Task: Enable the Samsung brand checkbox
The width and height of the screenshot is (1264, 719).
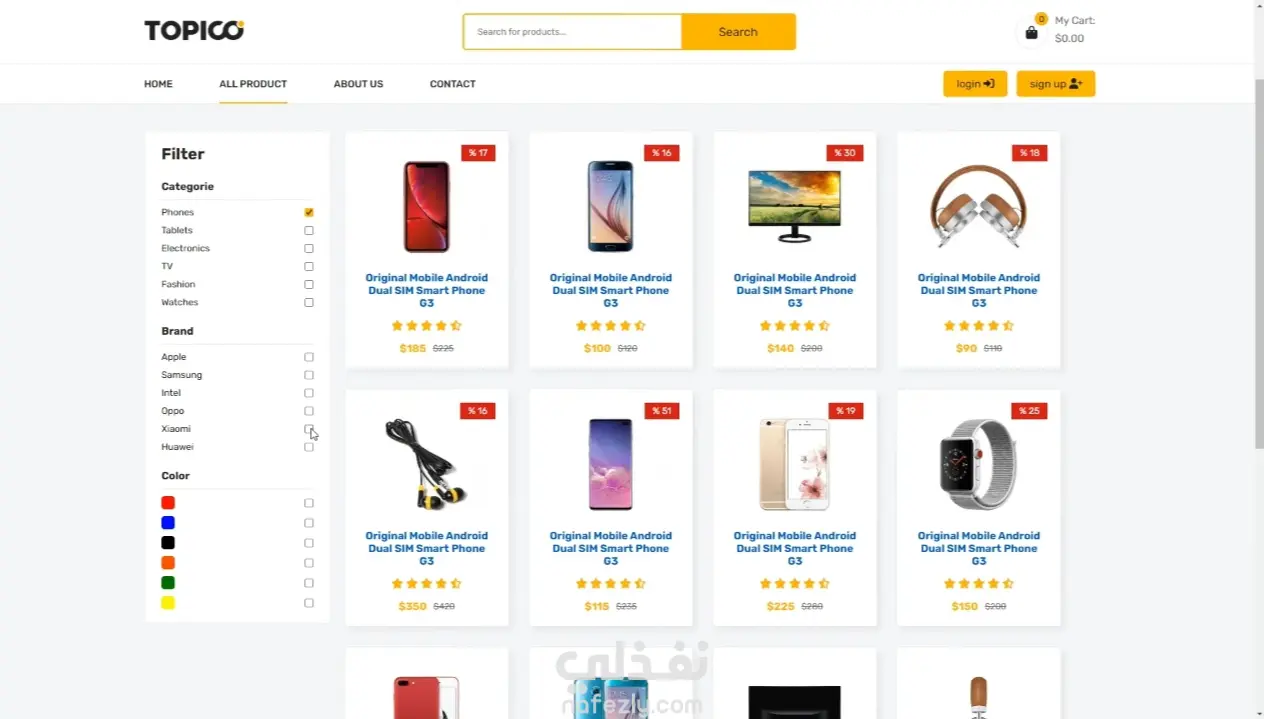Action: (x=309, y=375)
